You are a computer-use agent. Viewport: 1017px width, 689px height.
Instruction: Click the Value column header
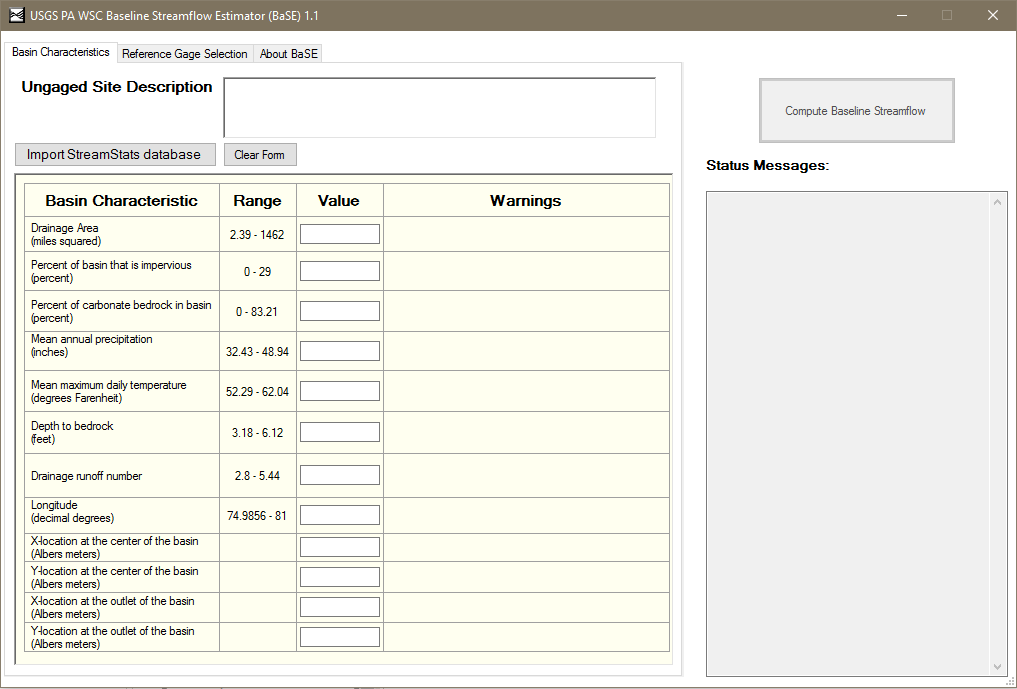339,200
